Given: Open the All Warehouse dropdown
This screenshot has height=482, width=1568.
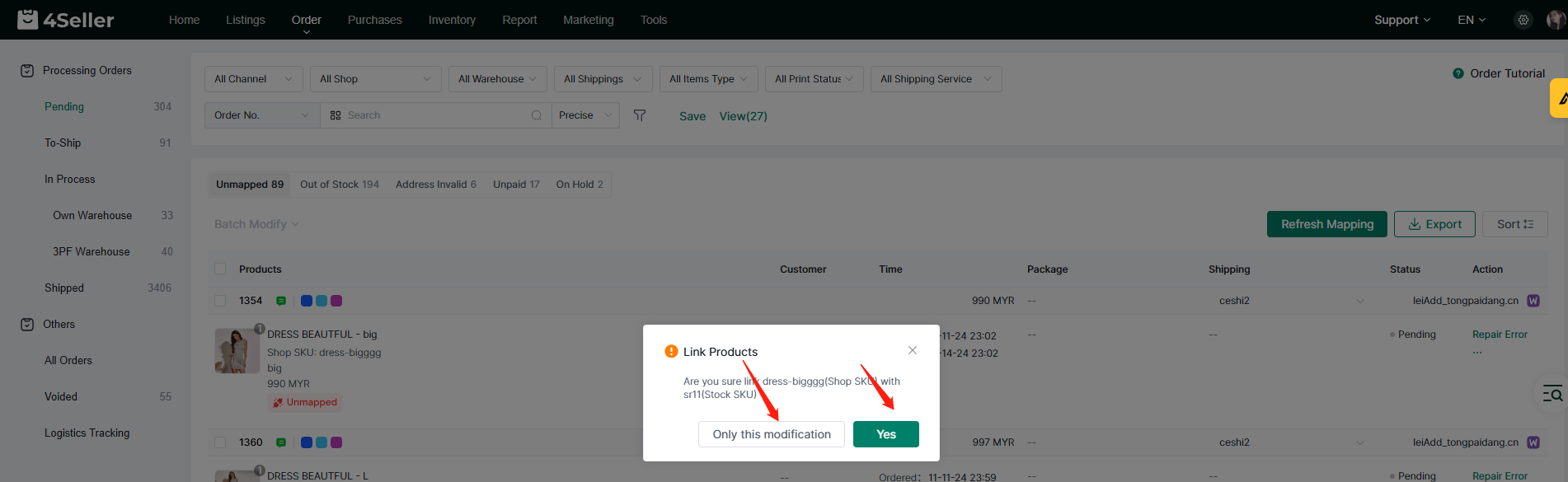Looking at the screenshot, I should (x=497, y=79).
